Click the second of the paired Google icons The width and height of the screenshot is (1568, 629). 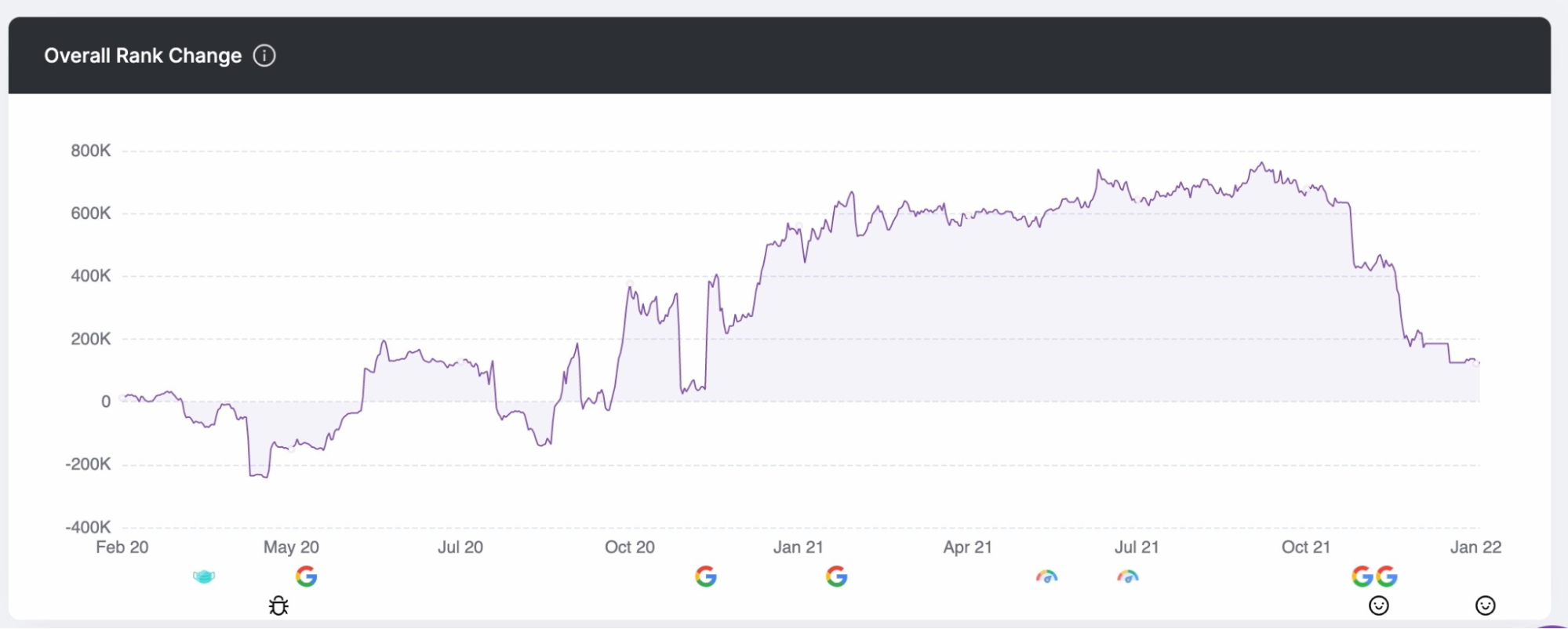(1387, 577)
